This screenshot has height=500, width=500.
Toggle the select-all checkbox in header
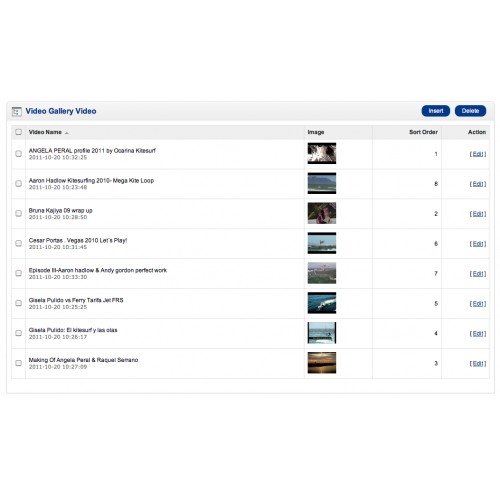coord(19,132)
